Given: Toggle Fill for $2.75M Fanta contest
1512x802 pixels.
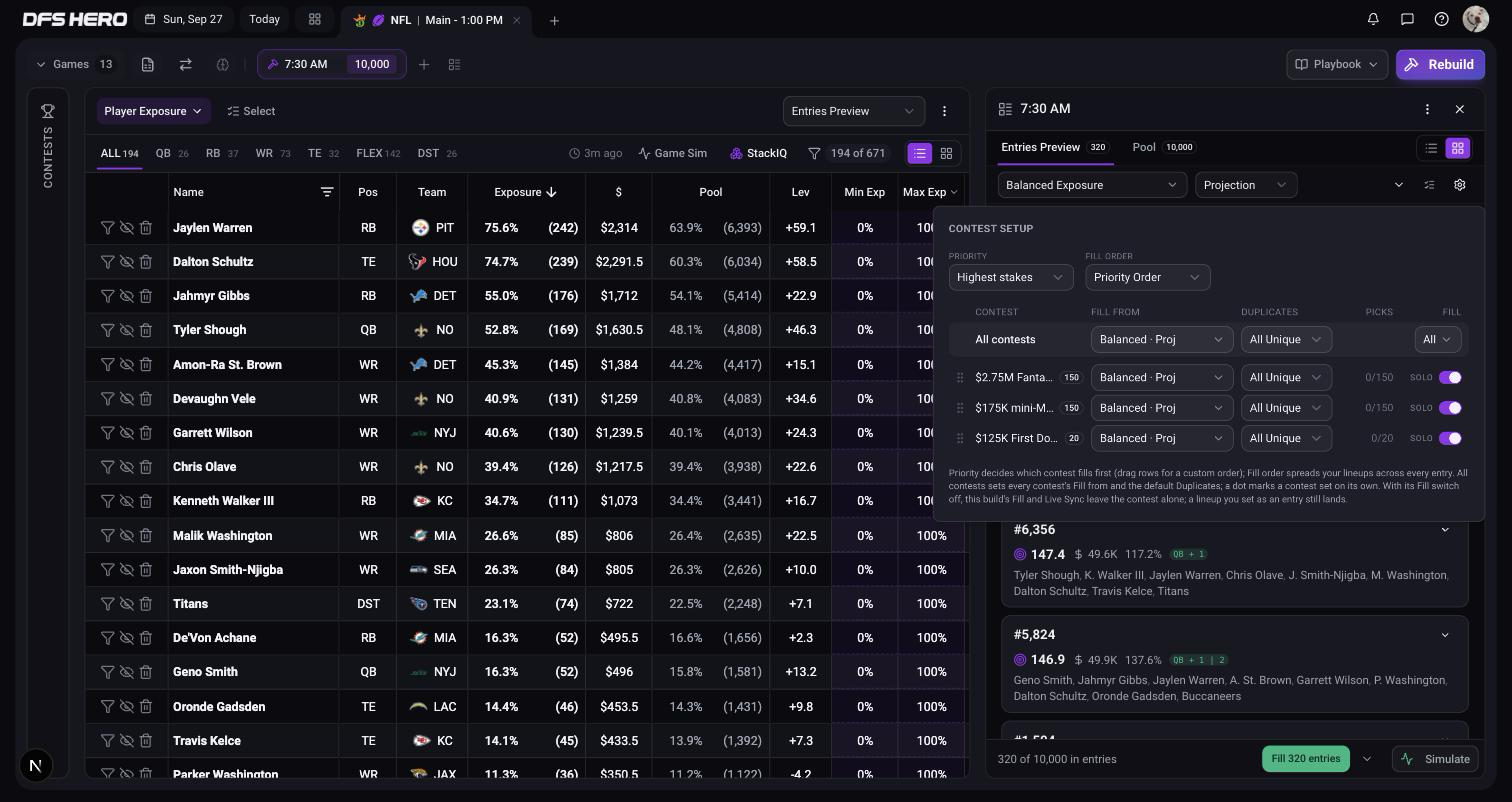Looking at the screenshot, I should point(1450,377).
